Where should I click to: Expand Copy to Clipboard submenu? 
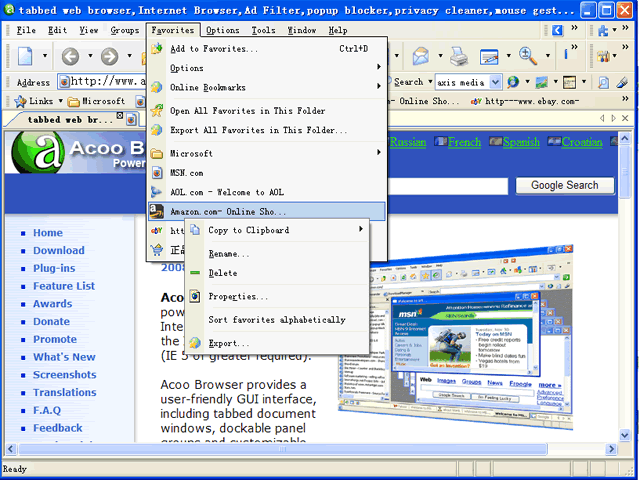click(x=360, y=229)
